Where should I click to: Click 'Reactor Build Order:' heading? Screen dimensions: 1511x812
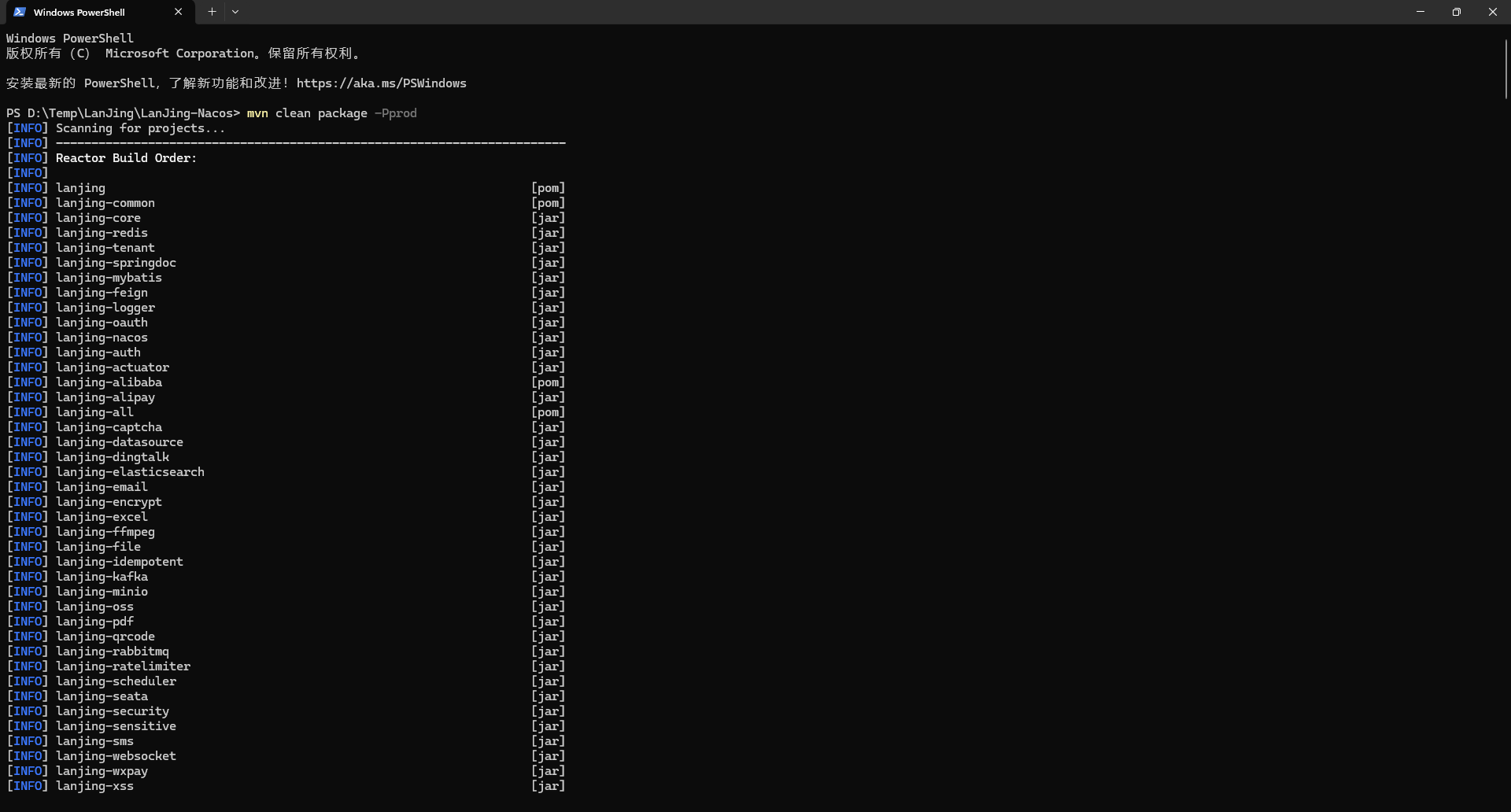pyautogui.click(x=126, y=158)
